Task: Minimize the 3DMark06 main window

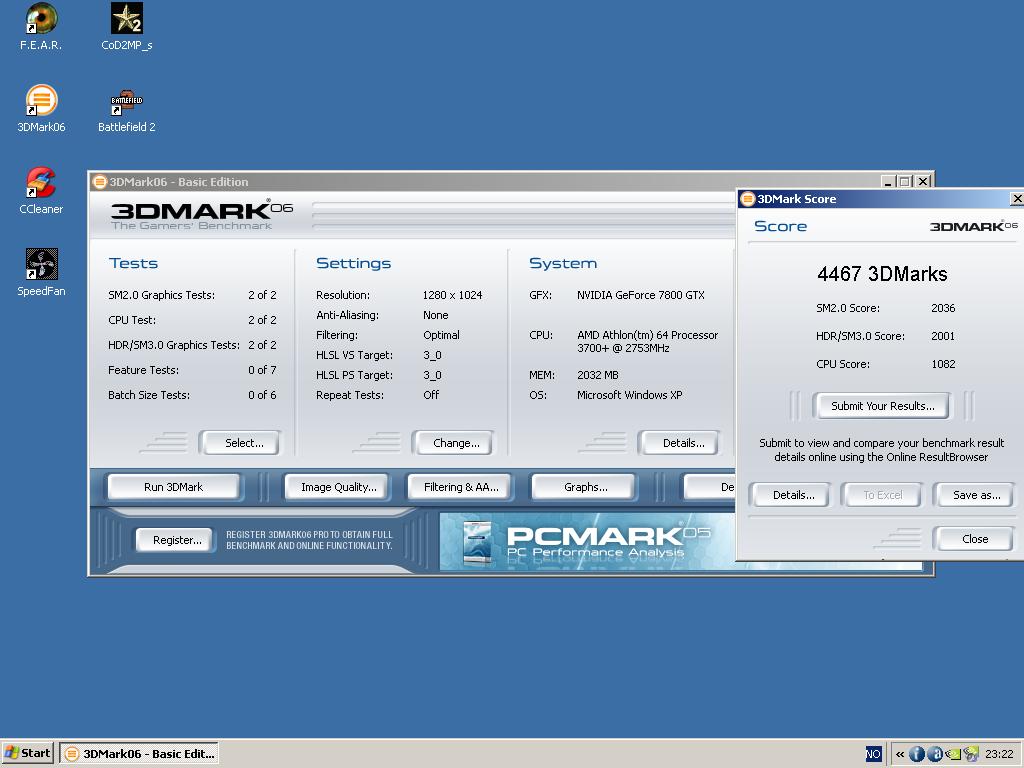Action: pos(888,182)
